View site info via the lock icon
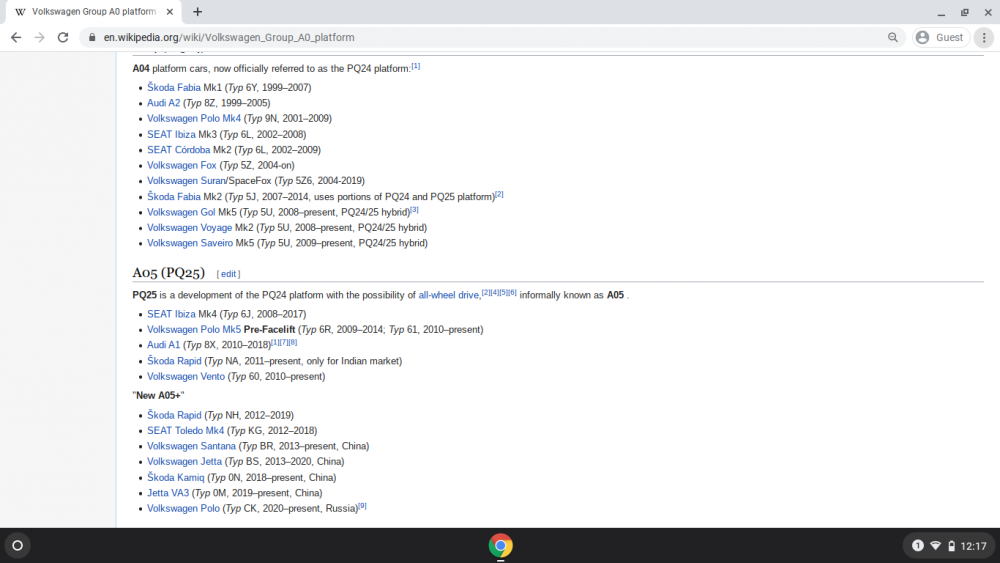 92,38
